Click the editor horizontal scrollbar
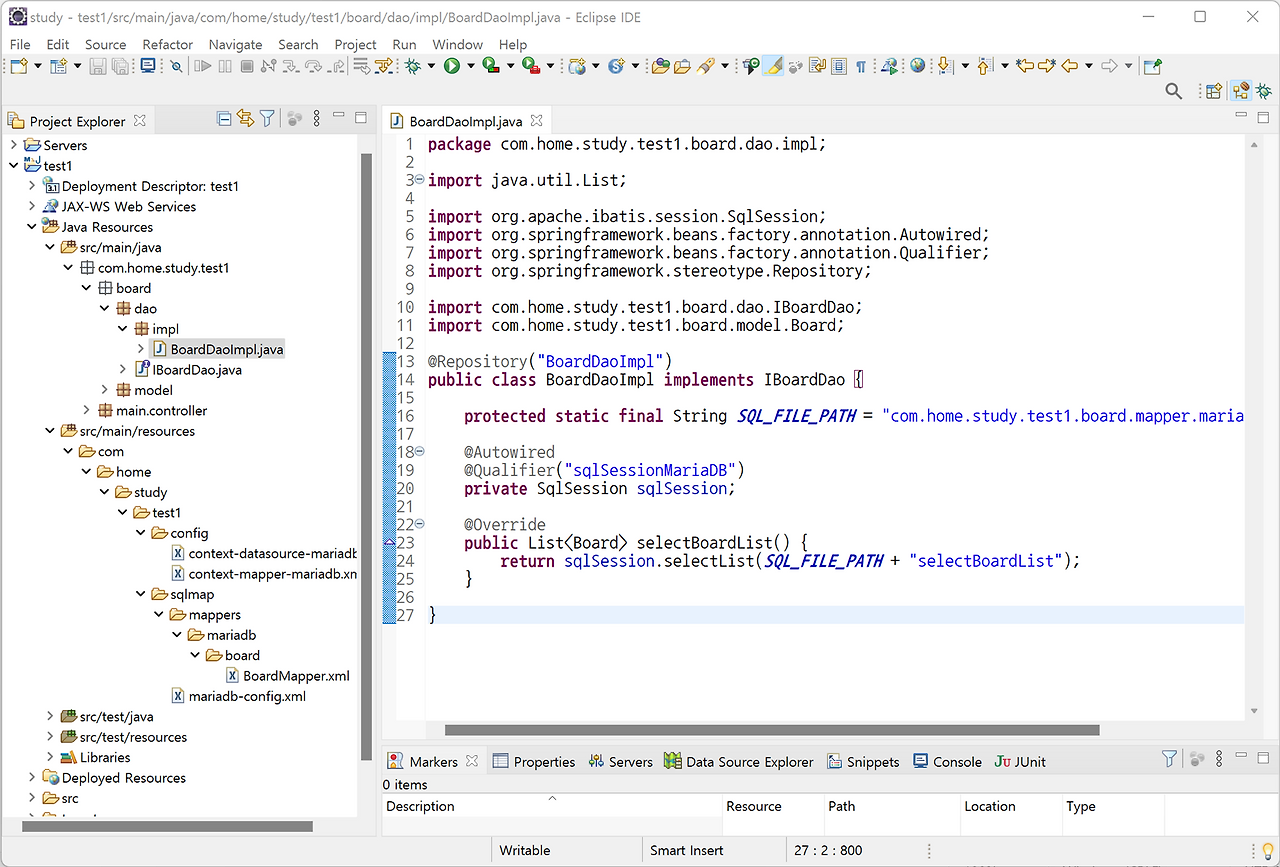Image resolution: width=1280 pixels, height=867 pixels. click(770, 730)
